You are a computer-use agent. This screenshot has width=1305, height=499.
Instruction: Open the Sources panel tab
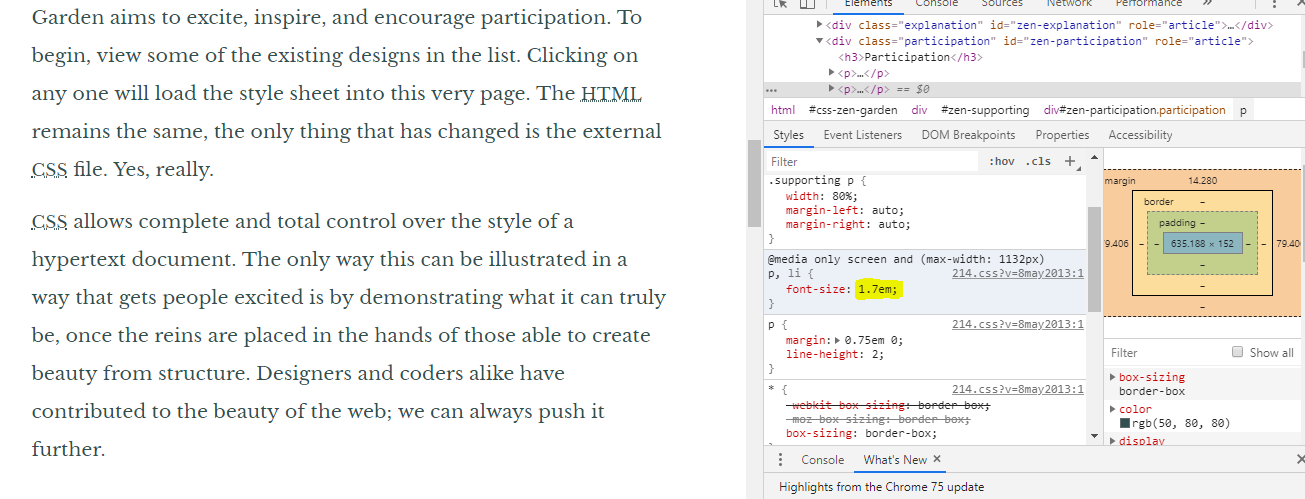[1001, 4]
